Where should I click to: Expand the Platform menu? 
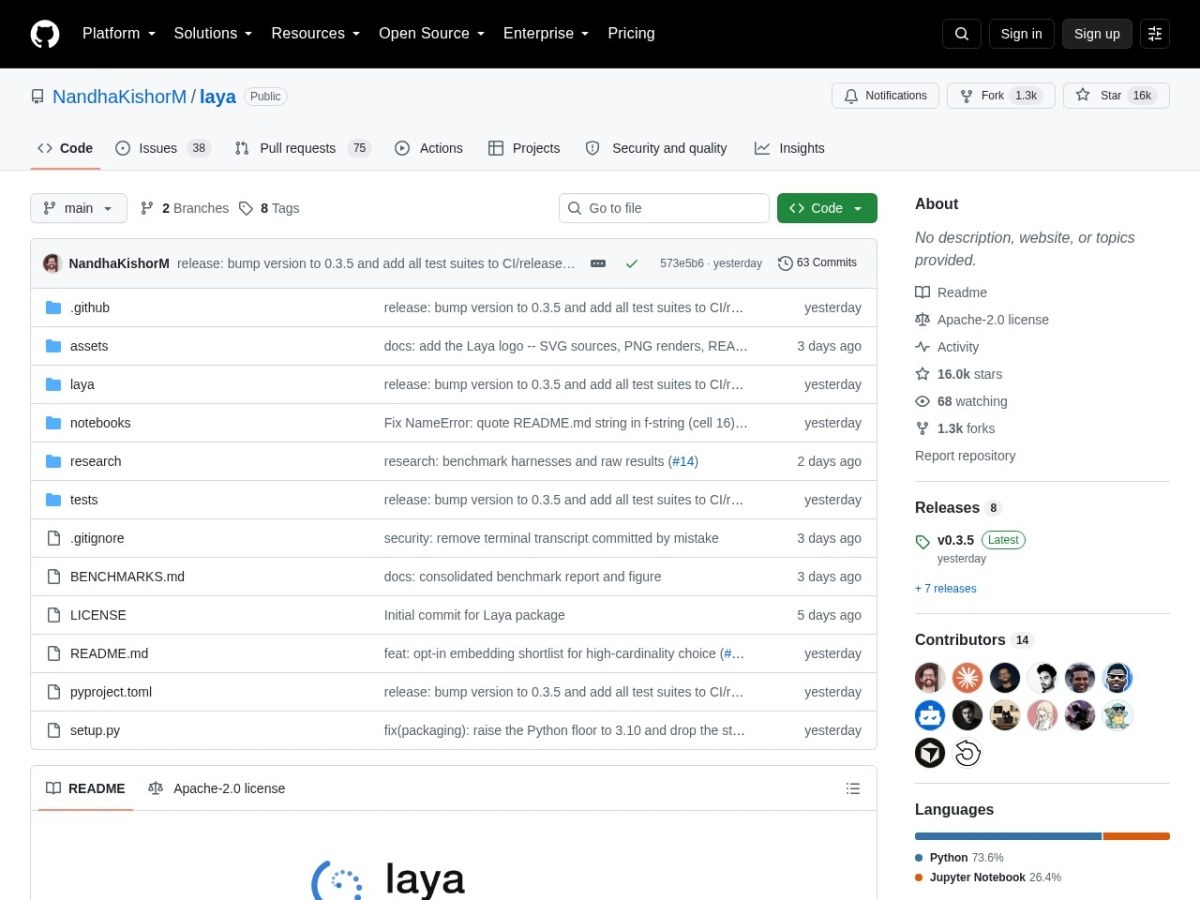119,33
